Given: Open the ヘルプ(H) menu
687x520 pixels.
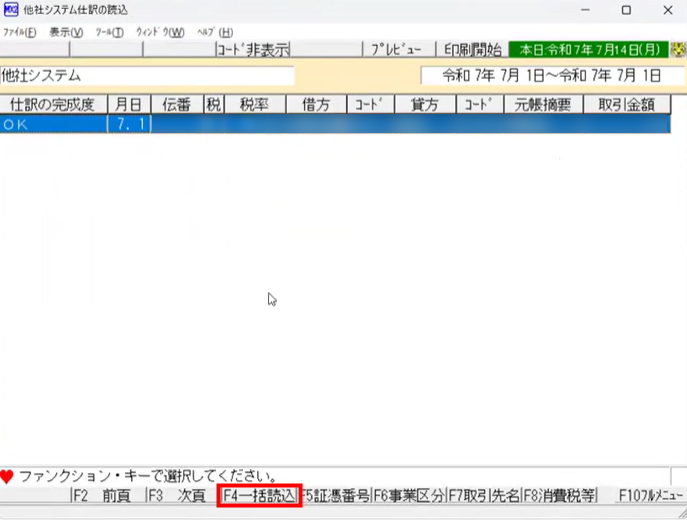Looking at the screenshot, I should point(212,32).
